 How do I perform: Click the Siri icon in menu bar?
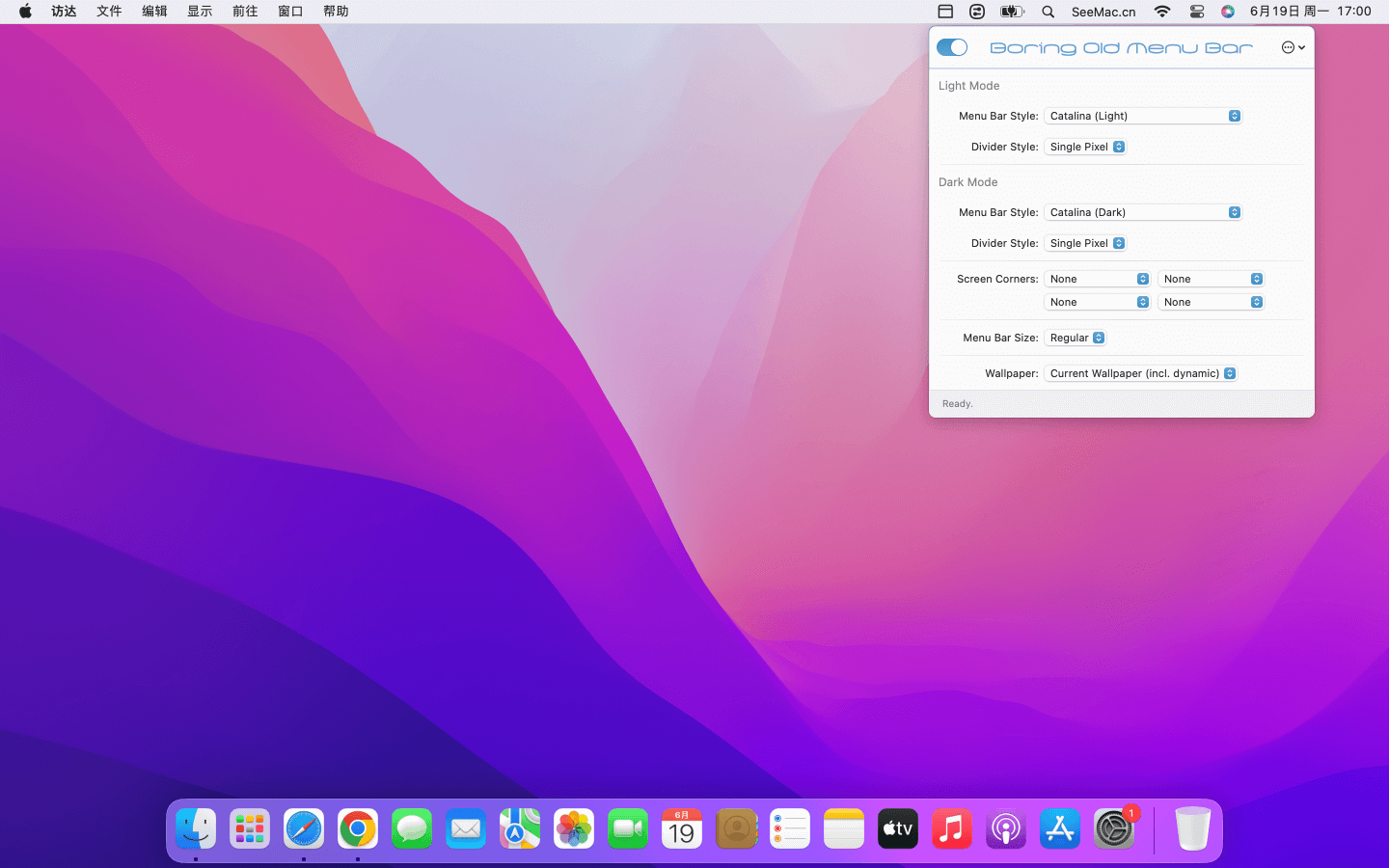pyautogui.click(x=1228, y=12)
